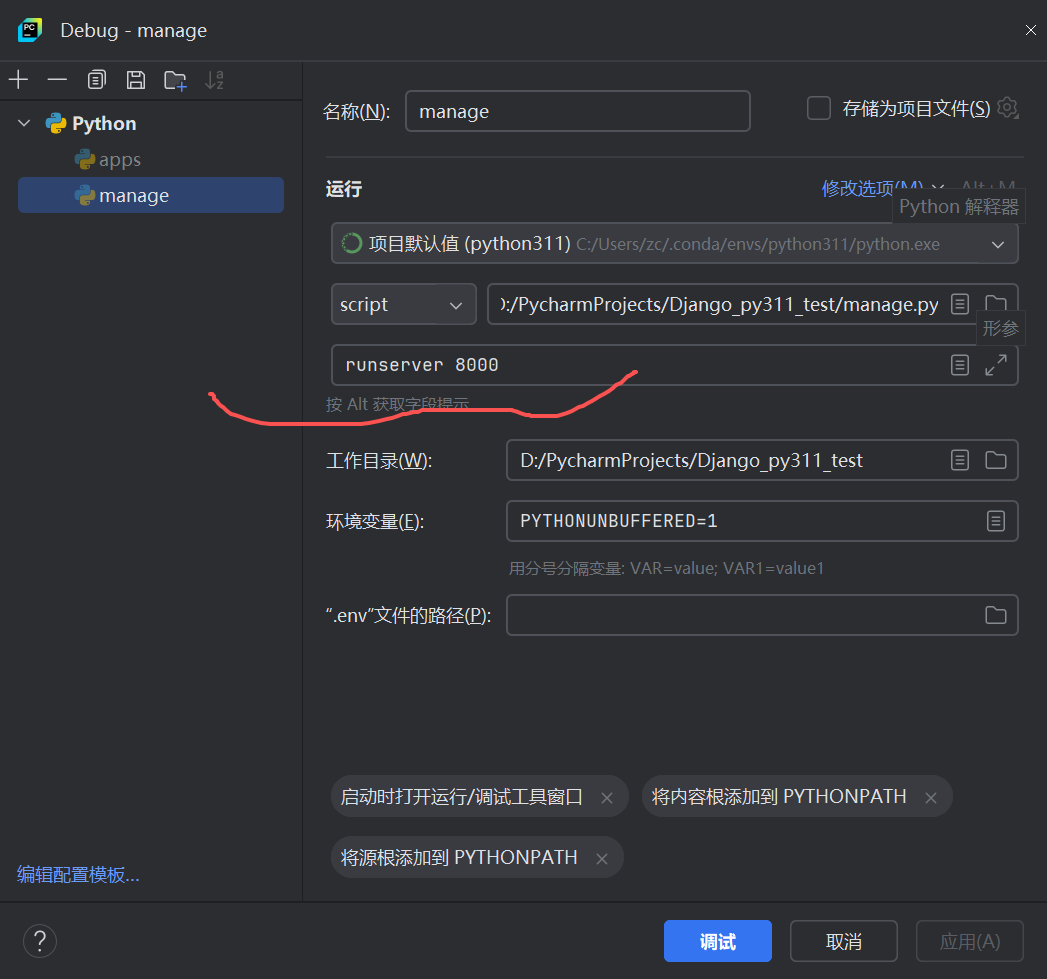The image size is (1047, 979).
Task: Browse for the working directory folder
Action: [x=996, y=460]
